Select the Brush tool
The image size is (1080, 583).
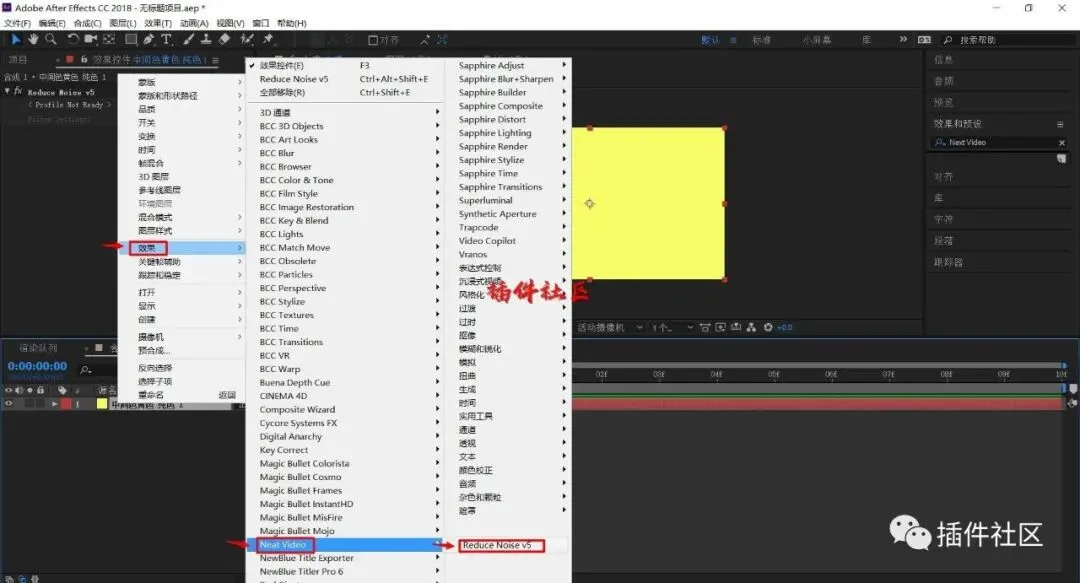pos(188,39)
